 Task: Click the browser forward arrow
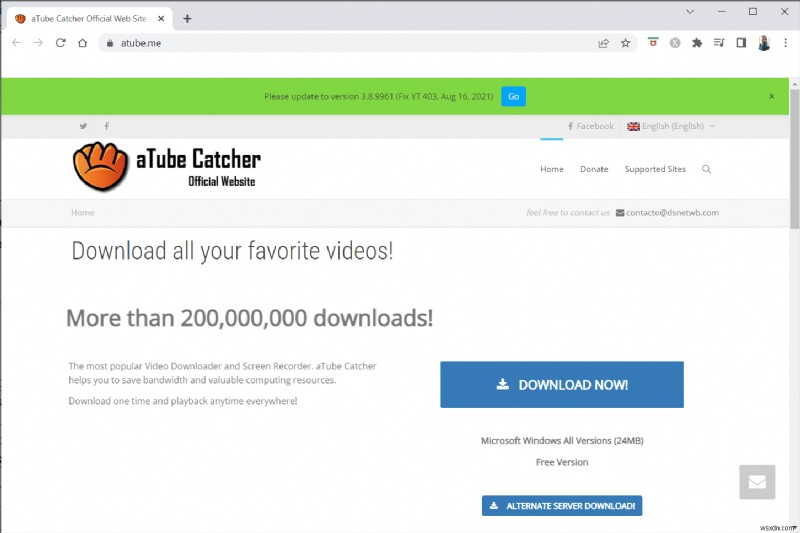tap(38, 43)
